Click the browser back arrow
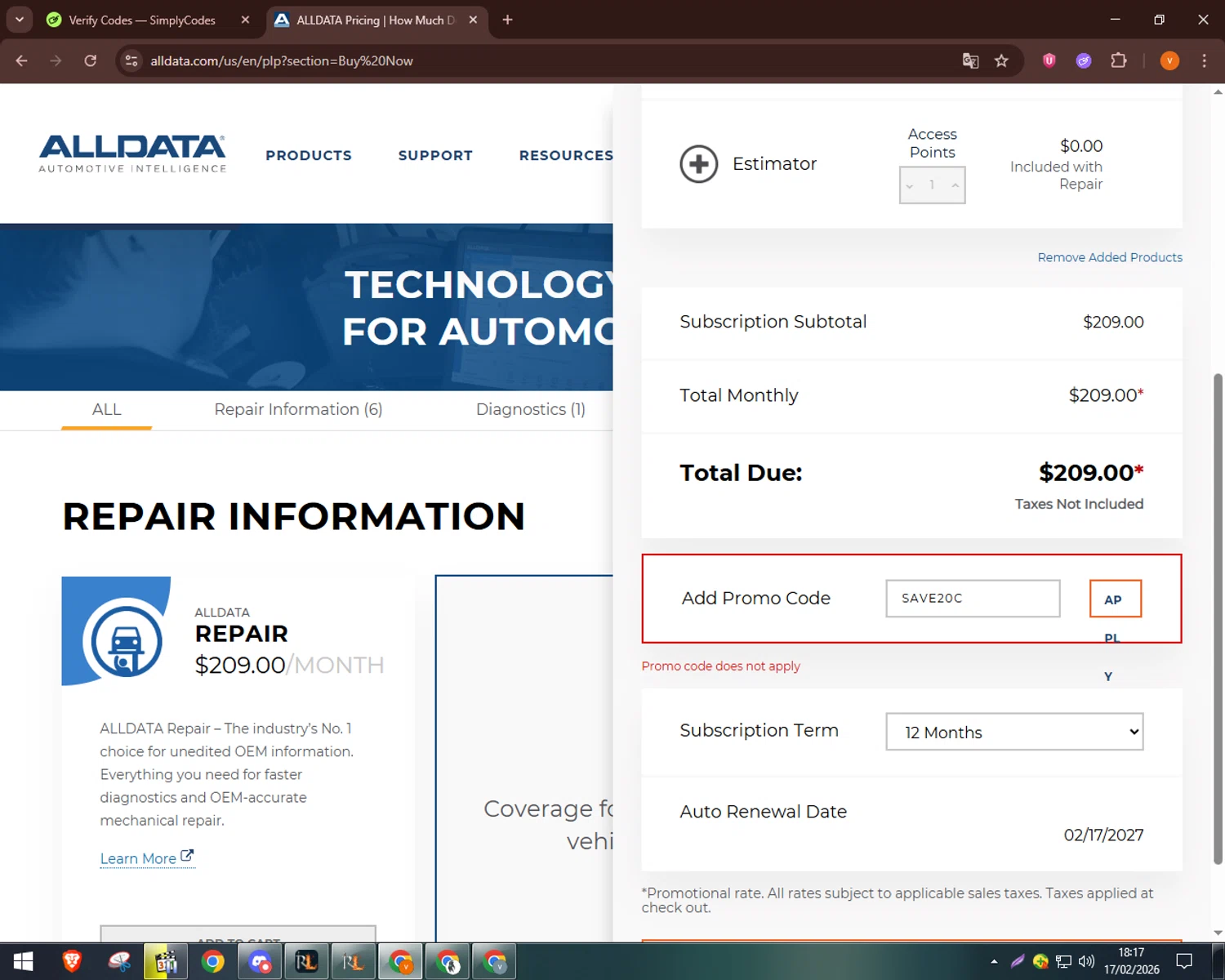The width and height of the screenshot is (1225, 980). pyautogui.click(x=22, y=60)
